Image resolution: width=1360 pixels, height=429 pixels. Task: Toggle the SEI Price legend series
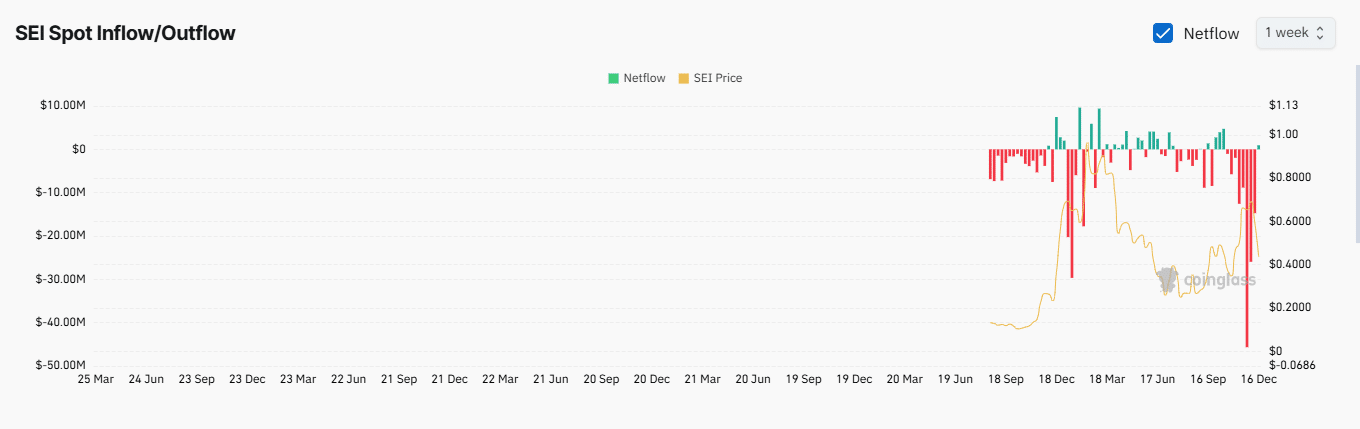click(x=710, y=78)
